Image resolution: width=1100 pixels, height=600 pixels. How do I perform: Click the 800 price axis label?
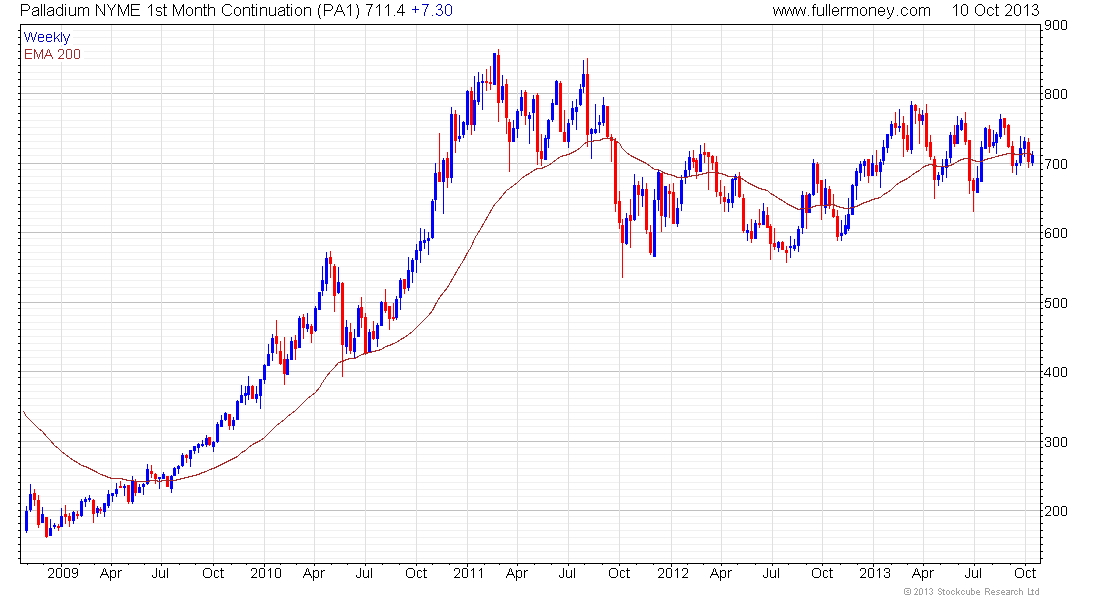pos(1055,94)
